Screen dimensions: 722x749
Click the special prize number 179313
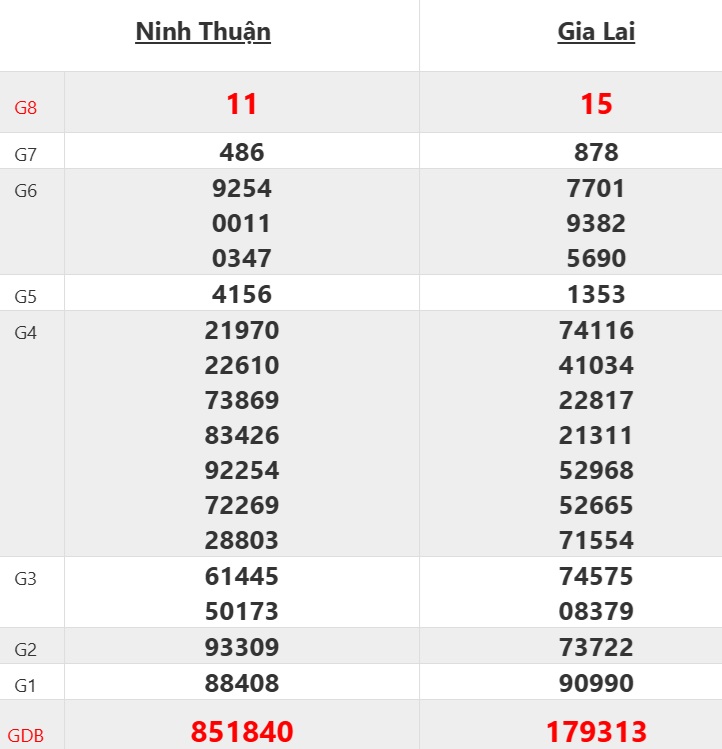coord(596,731)
